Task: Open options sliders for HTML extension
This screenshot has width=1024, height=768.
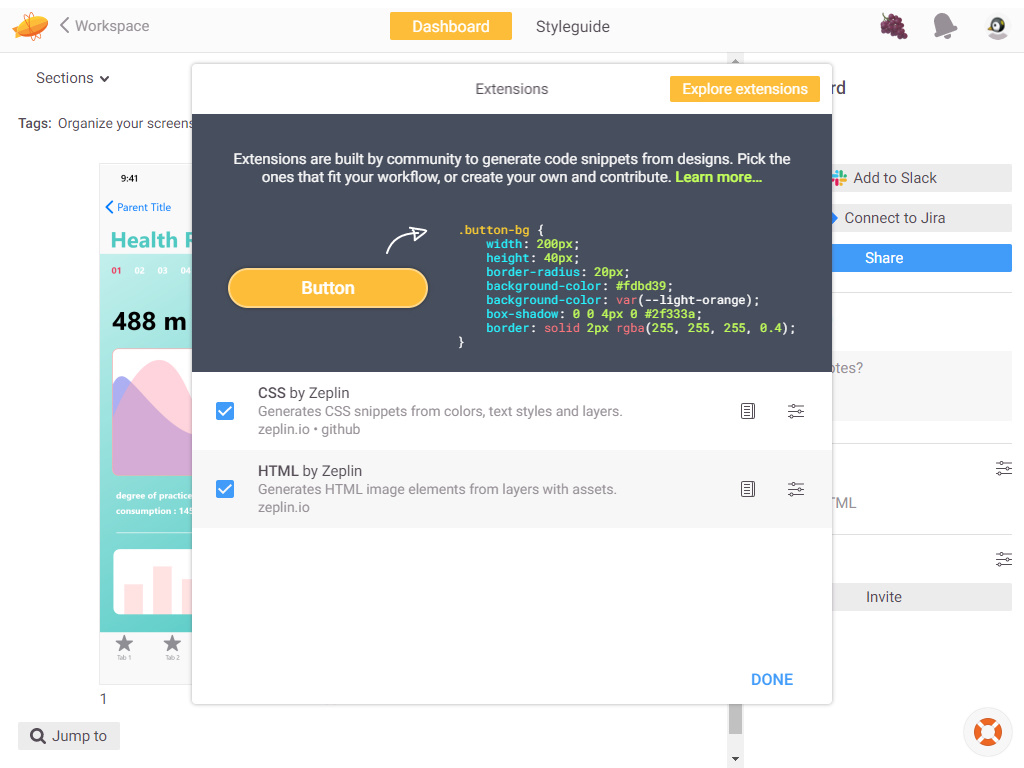Action: pyautogui.click(x=795, y=488)
